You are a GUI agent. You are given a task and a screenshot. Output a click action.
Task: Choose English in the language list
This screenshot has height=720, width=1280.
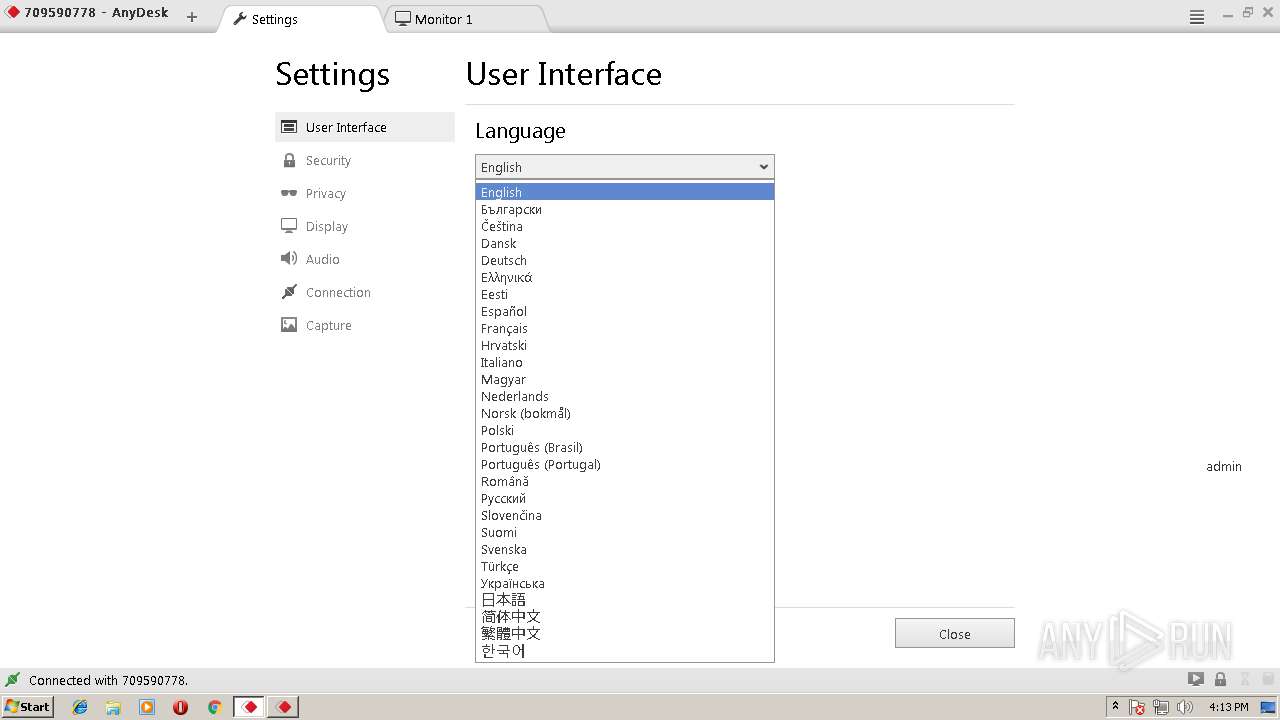[625, 192]
